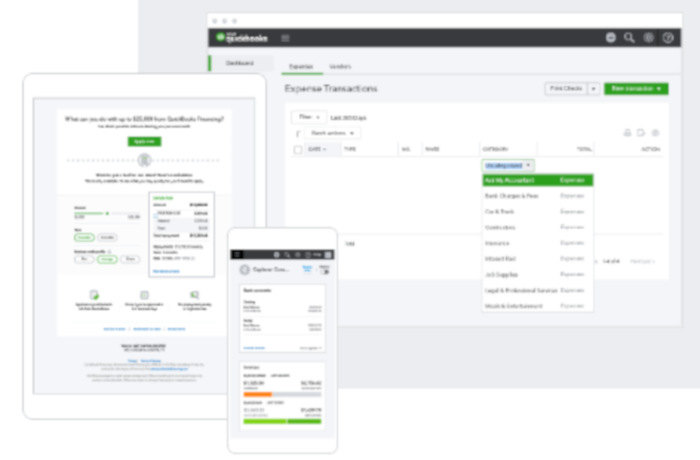Select the second term pill on tablet
Viewport: 700px width, 460px height.
[x=107, y=237]
